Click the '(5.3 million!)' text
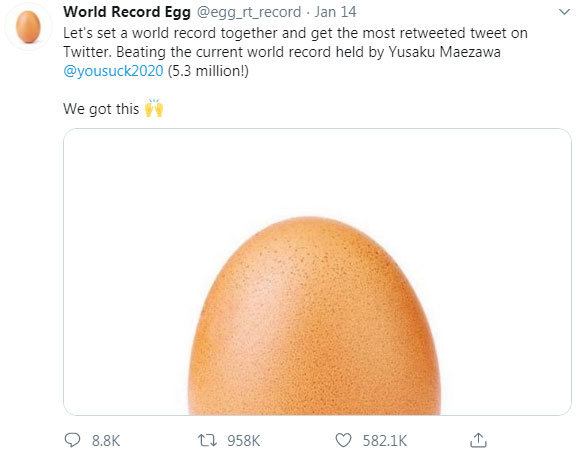582x459 pixels. 208,71
